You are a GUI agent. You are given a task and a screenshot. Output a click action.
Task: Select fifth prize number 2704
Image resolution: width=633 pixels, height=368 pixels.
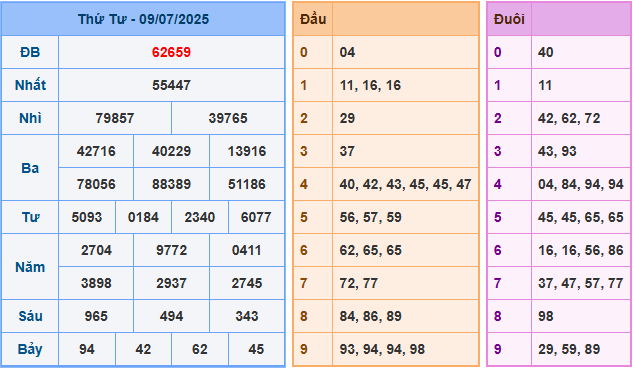pyautogui.click(x=96, y=251)
